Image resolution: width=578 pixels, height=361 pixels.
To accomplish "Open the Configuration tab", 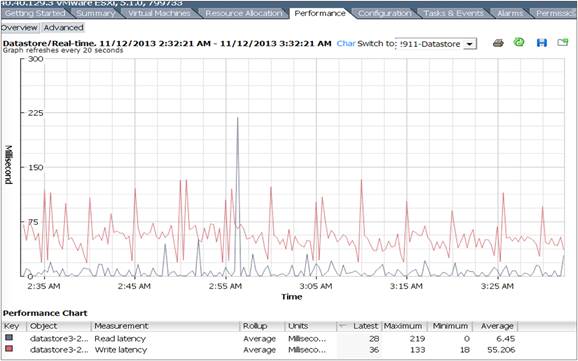I will click(384, 13).
